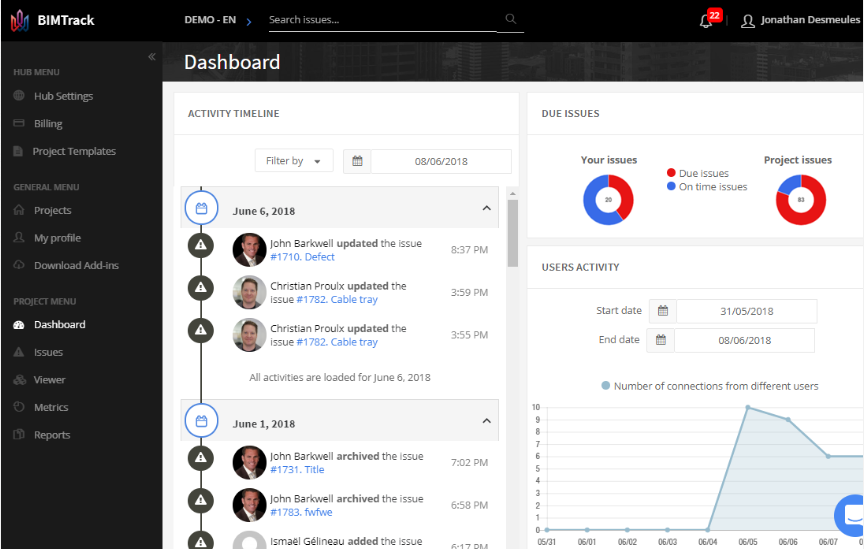This screenshot has width=864, height=549.
Task: Open the Filter by dropdown
Action: (294, 161)
